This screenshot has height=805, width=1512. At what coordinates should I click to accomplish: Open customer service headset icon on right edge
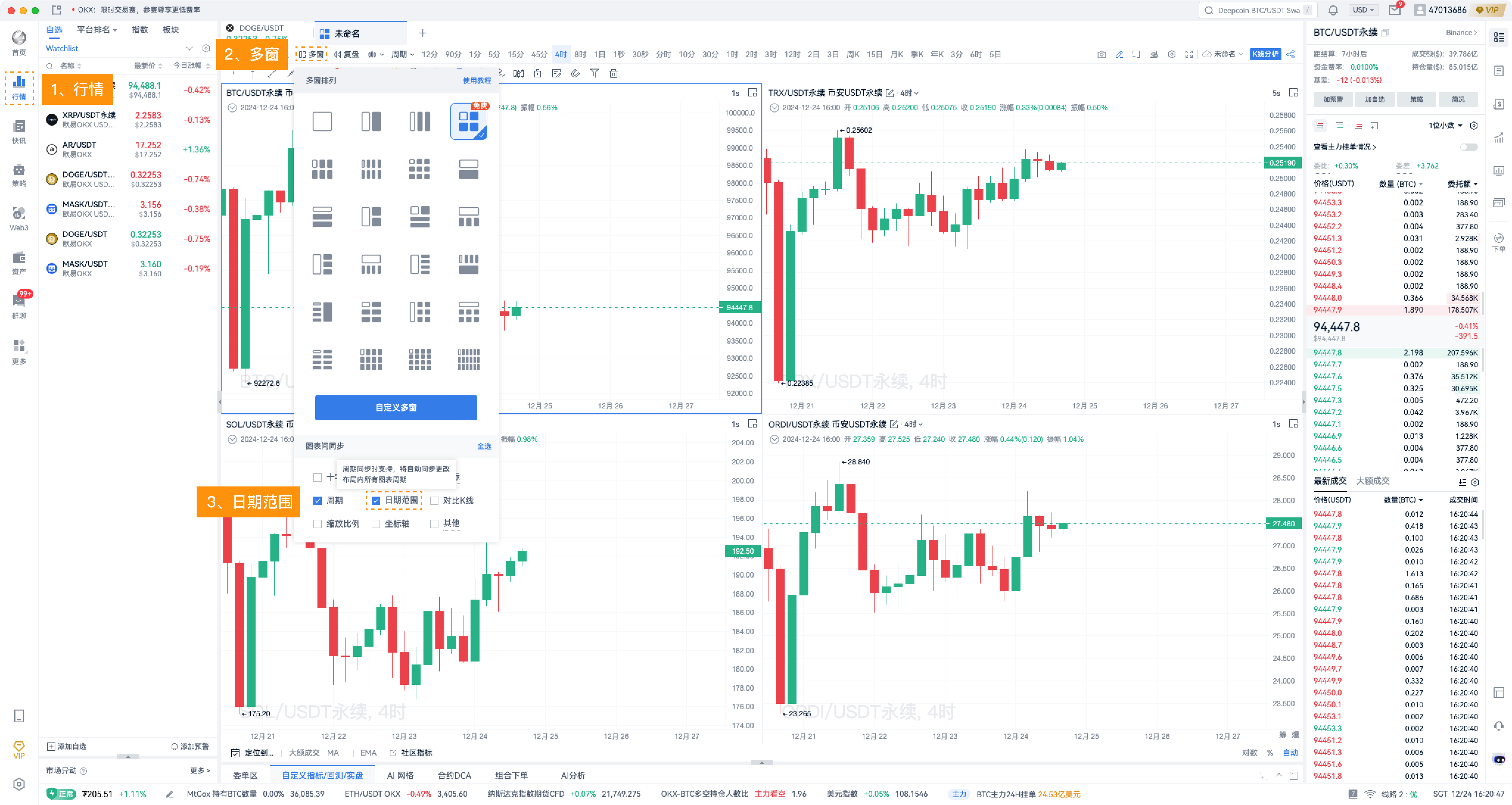(1499, 726)
